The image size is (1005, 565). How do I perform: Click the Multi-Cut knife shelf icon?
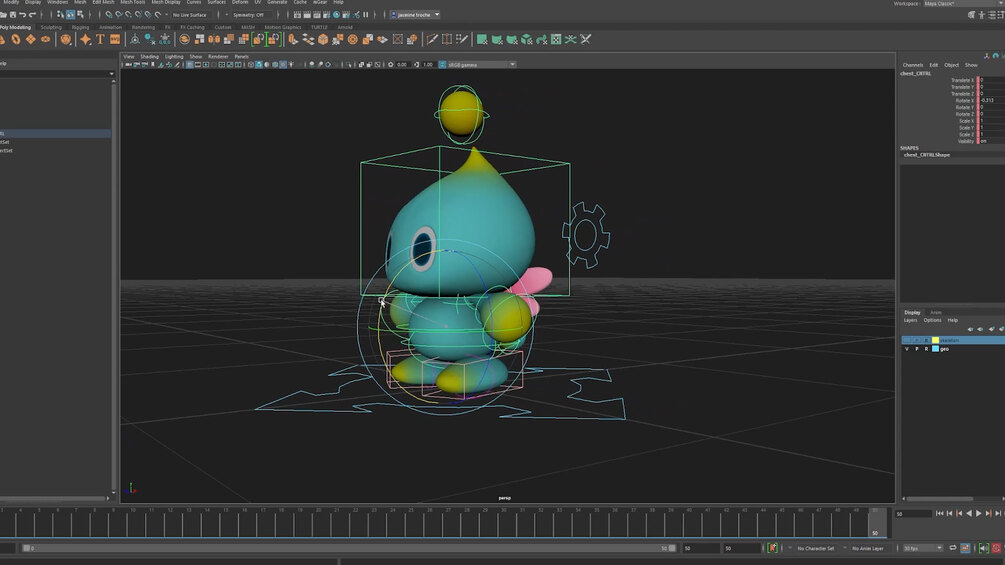(432, 40)
